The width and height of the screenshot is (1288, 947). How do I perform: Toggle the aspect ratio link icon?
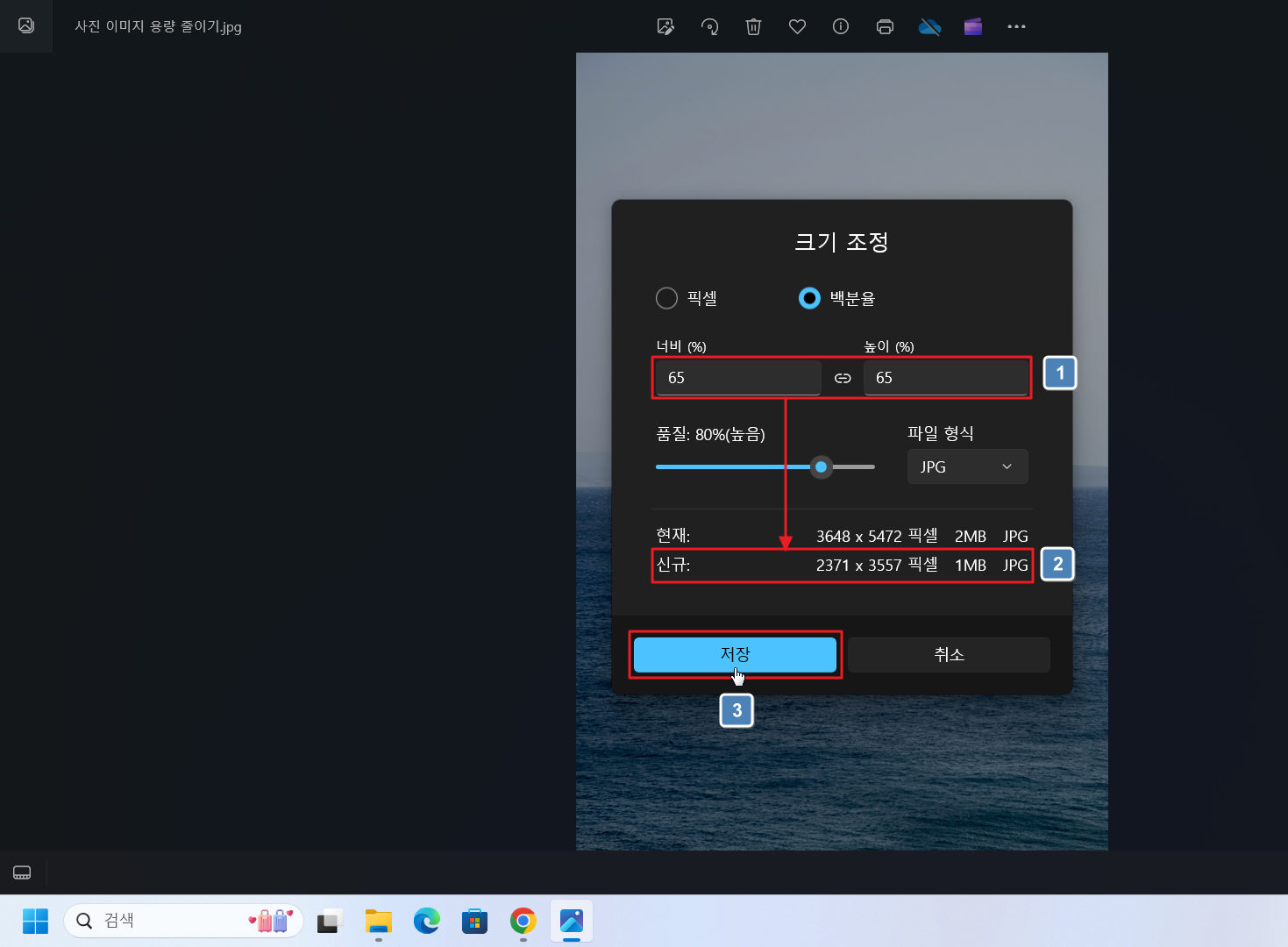(843, 378)
